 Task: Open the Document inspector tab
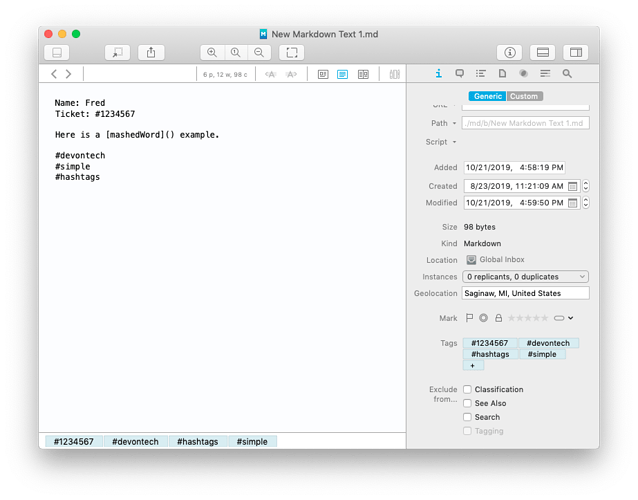pyautogui.click(x=503, y=74)
